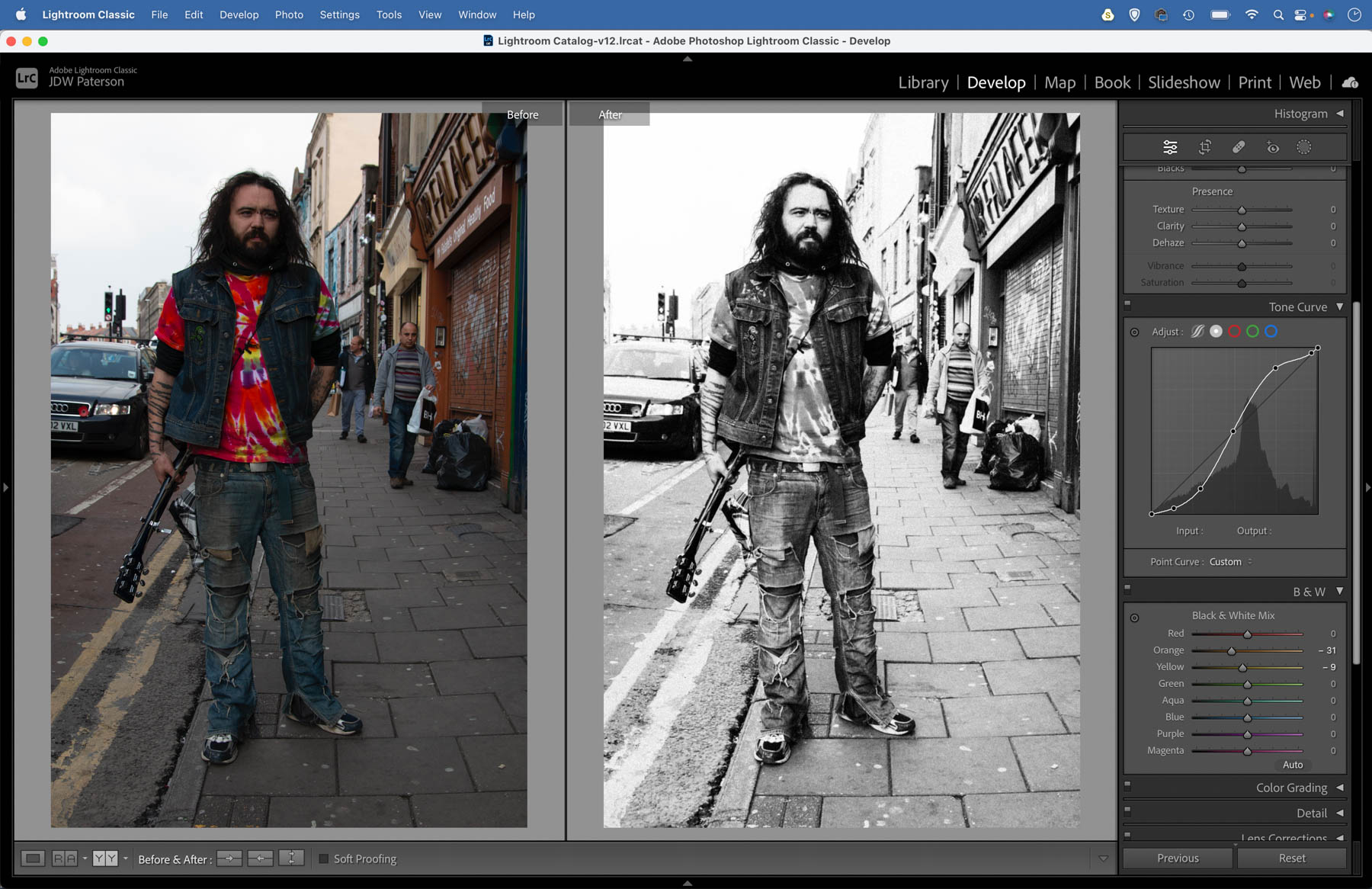Switch to Loupe view
Image resolution: width=1372 pixels, height=889 pixels.
[x=33, y=859]
